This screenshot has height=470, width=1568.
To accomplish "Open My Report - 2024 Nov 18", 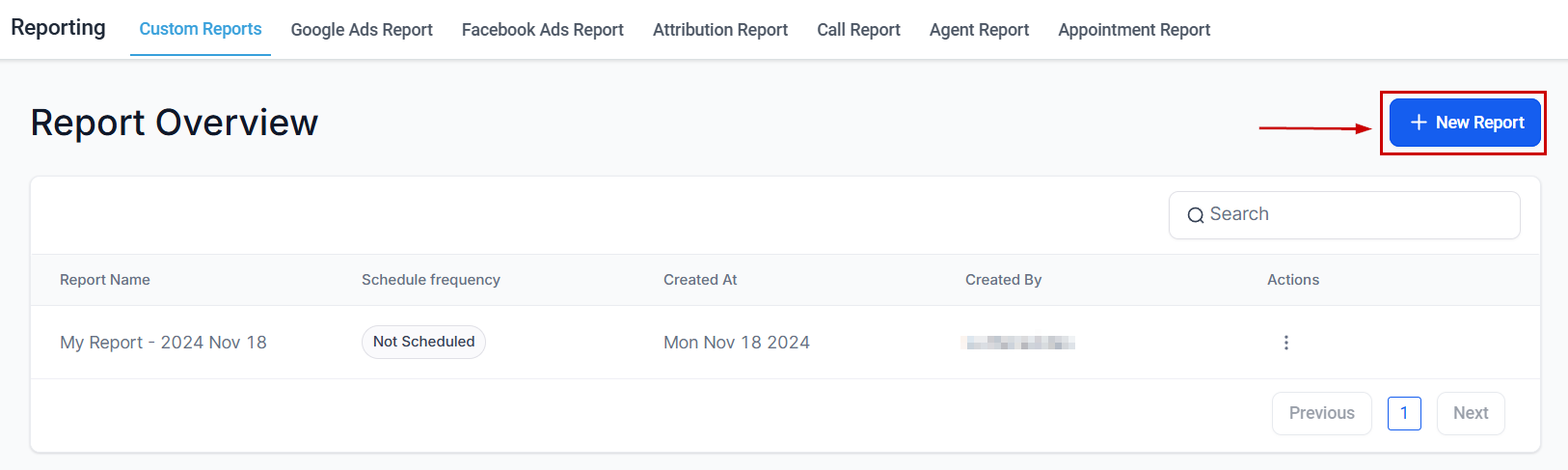I will coord(163,343).
